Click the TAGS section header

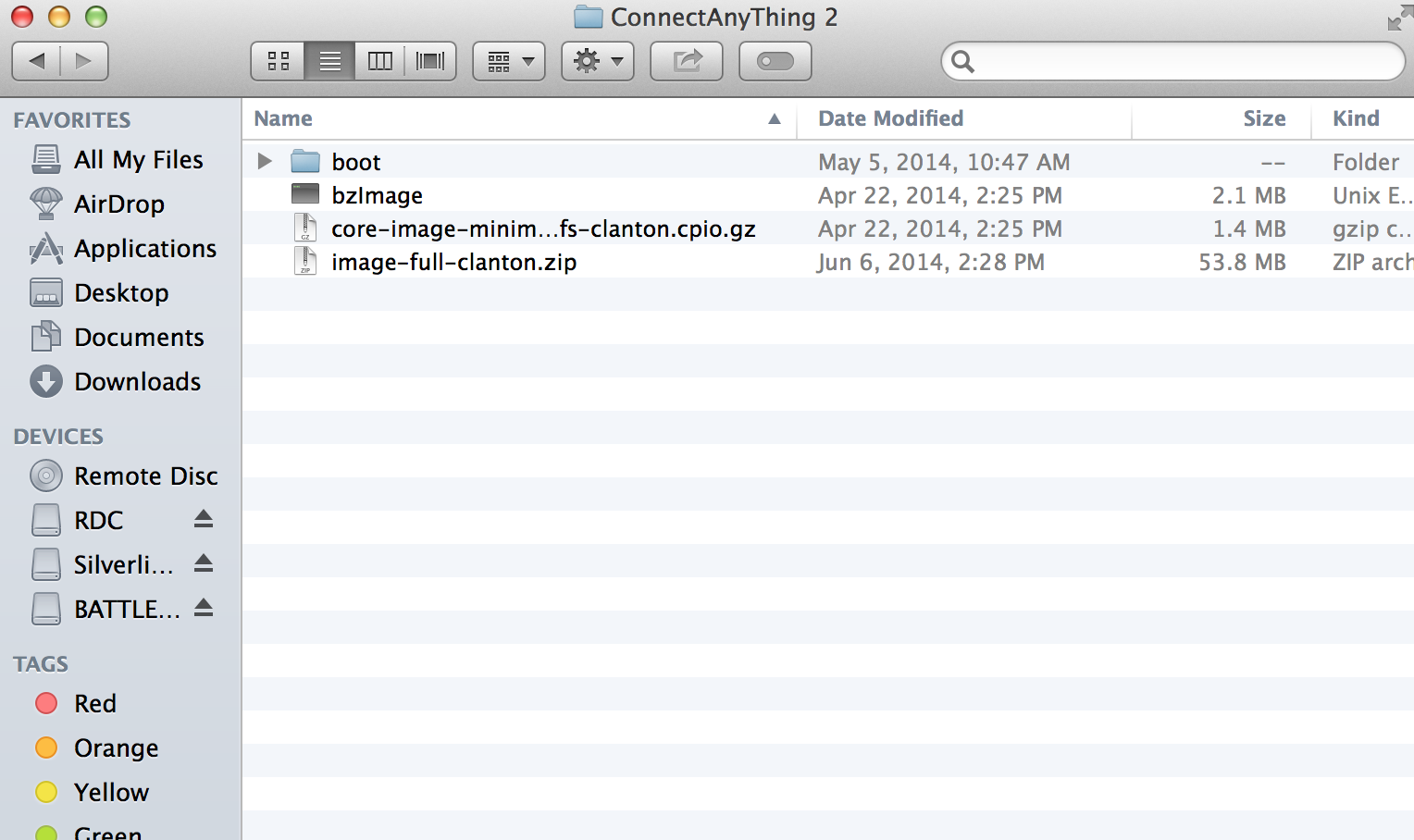(41, 664)
